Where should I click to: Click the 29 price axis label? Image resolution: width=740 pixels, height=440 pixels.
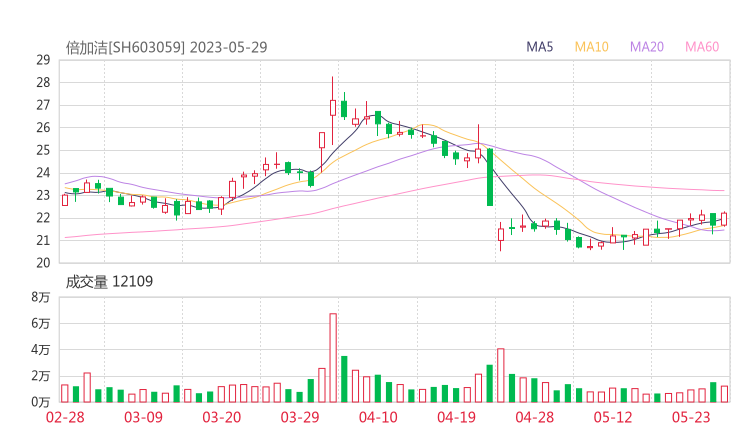(43, 60)
